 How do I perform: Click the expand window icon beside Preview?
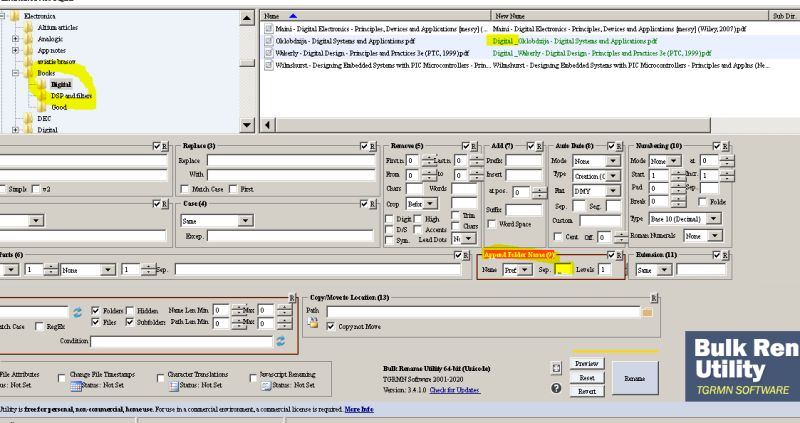pyautogui.click(x=556, y=368)
